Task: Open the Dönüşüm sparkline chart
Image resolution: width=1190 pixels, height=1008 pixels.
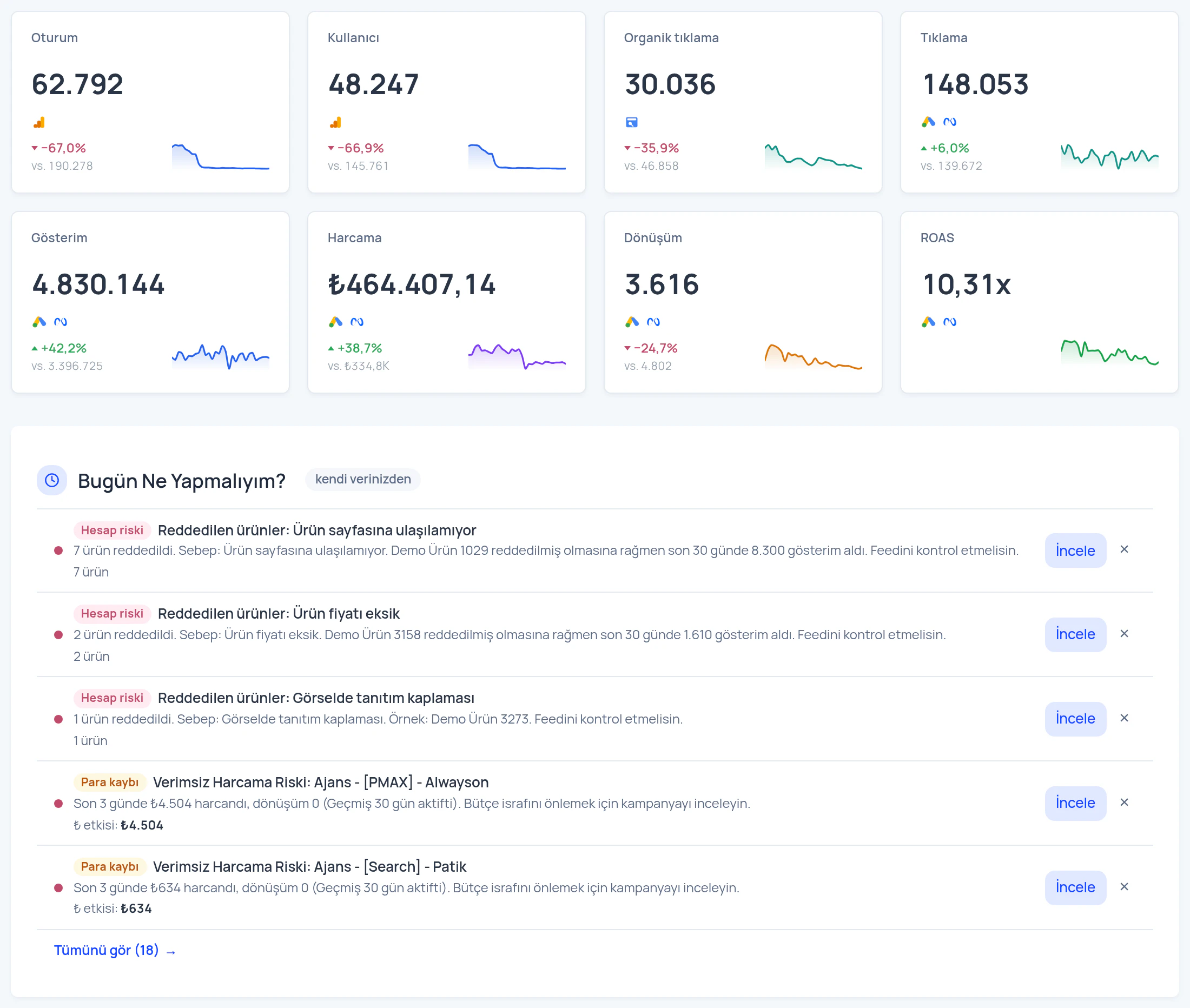Action: click(x=814, y=356)
